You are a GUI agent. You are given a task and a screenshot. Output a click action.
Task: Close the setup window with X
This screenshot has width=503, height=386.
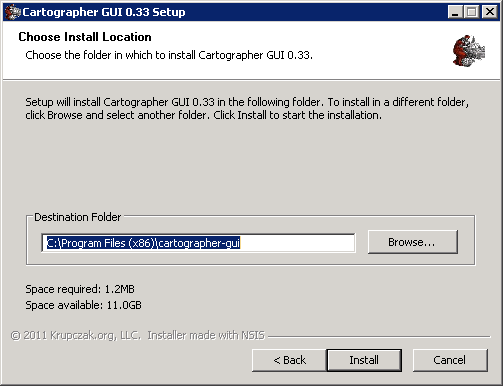[490, 12]
